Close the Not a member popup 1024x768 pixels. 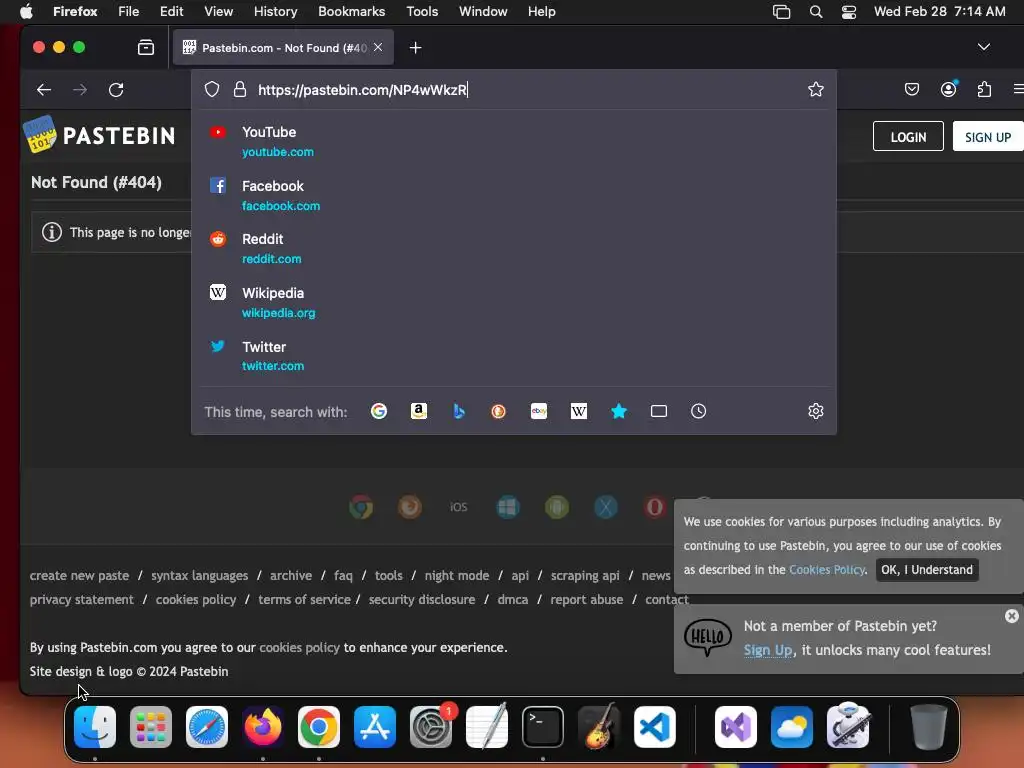pyautogui.click(x=1012, y=616)
